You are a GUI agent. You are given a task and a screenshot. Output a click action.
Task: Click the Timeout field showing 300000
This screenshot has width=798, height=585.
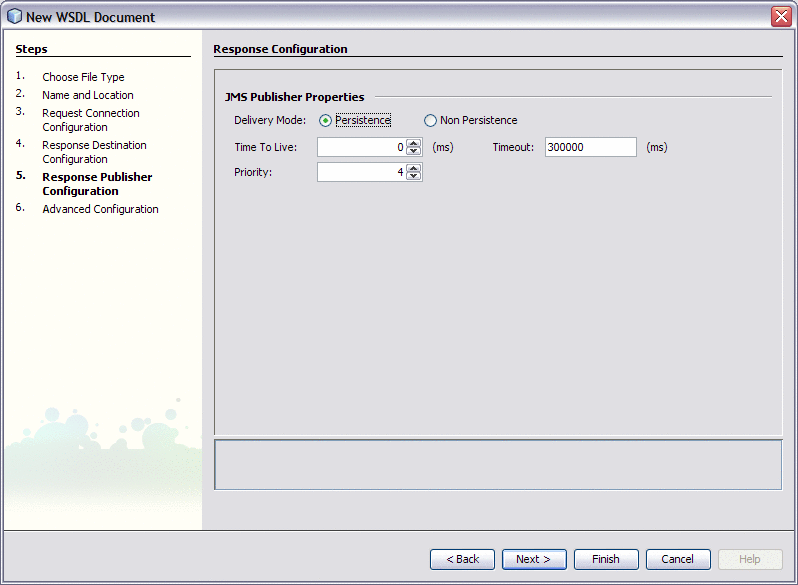tap(590, 147)
